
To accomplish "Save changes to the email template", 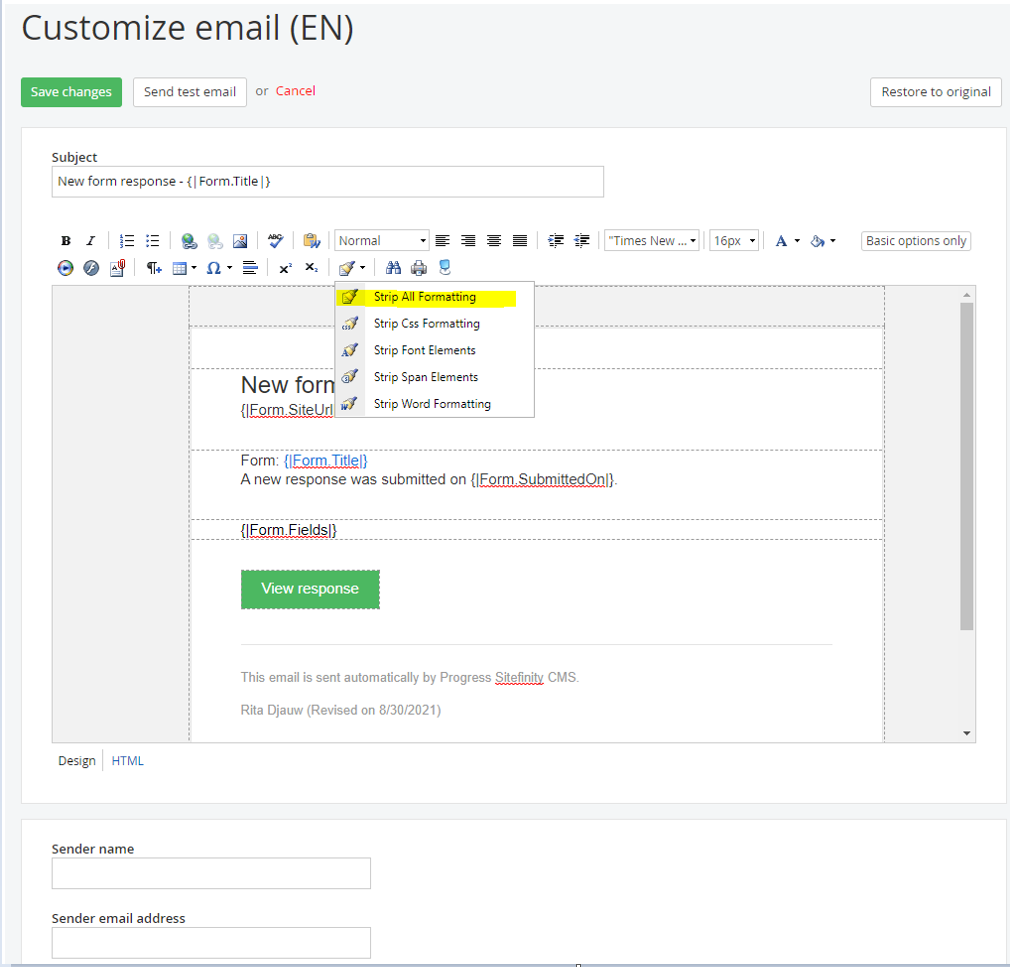I will pyautogui.click(x=71, y=92).
